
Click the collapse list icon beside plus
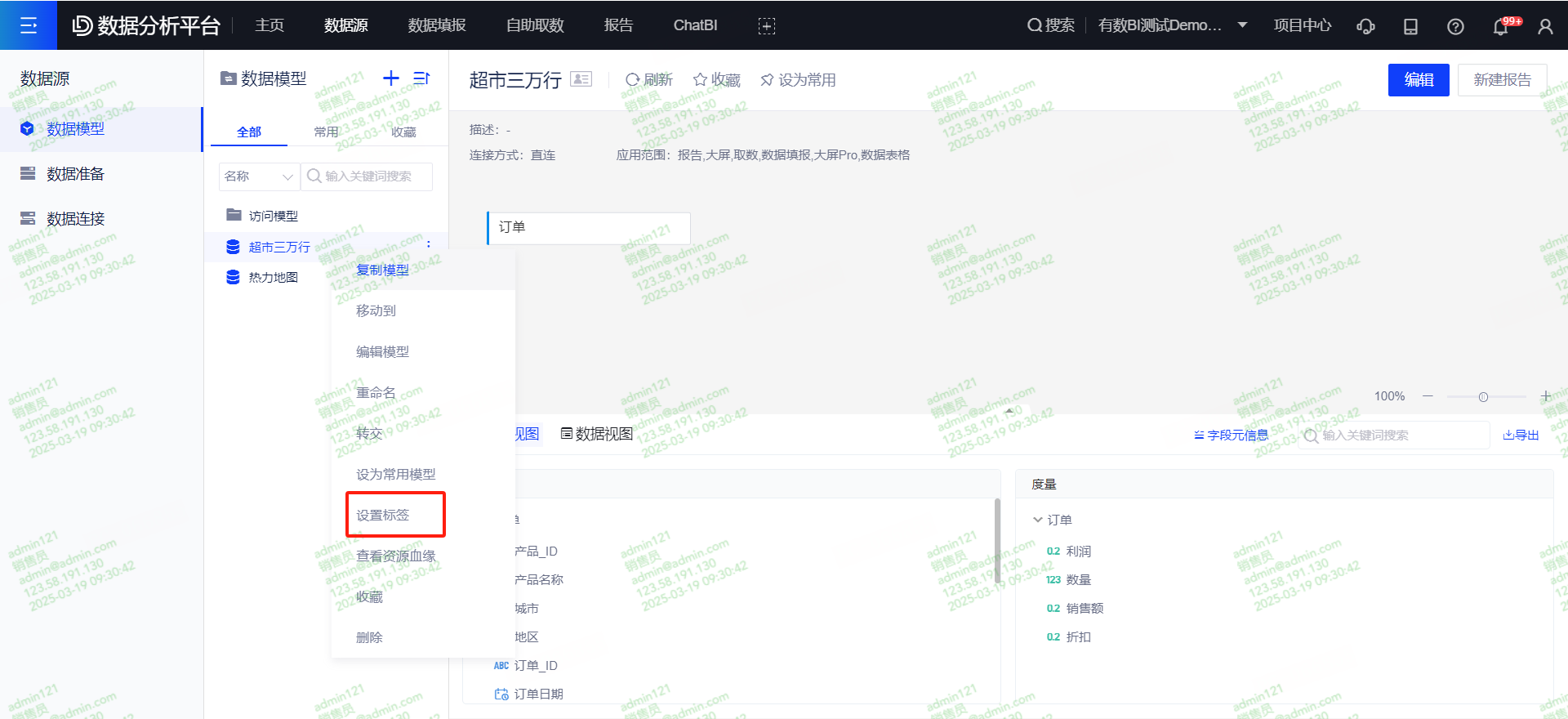(x=421, y=78)
